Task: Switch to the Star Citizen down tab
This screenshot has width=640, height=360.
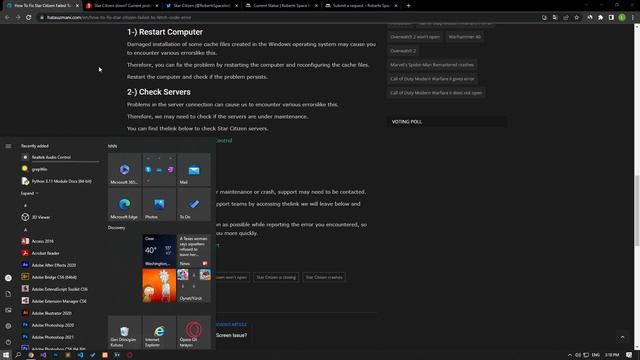Action: pyautogui.click(x=122, y=6)
